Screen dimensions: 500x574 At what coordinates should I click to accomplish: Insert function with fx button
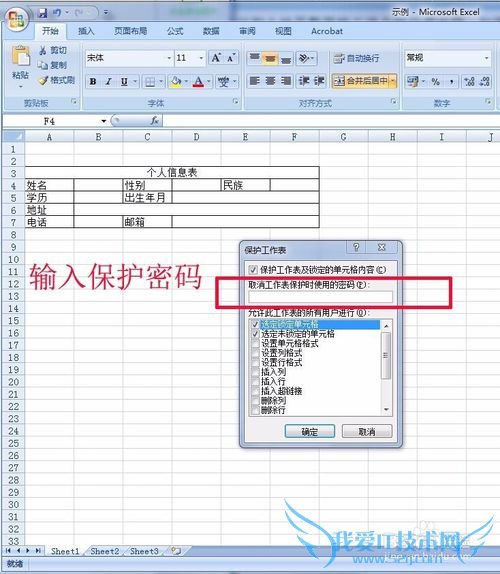pos(154,120)
